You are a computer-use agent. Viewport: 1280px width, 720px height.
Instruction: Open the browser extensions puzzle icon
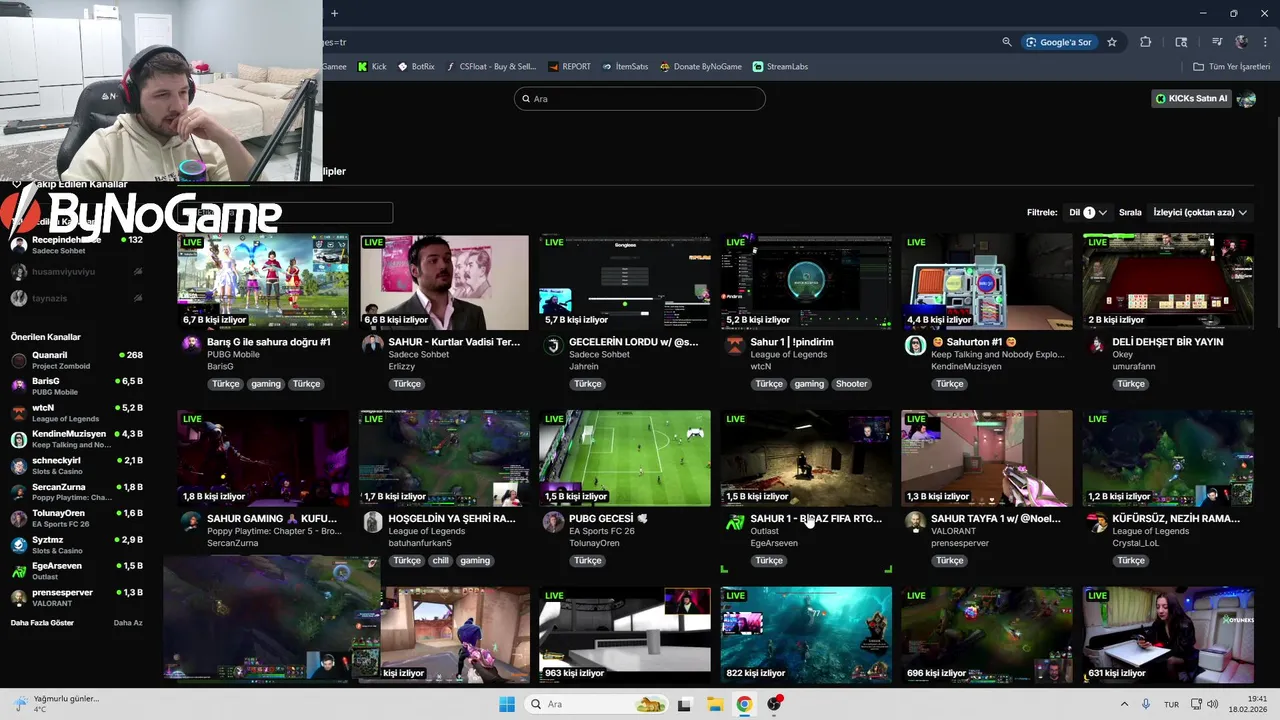tap(1146, 42)
